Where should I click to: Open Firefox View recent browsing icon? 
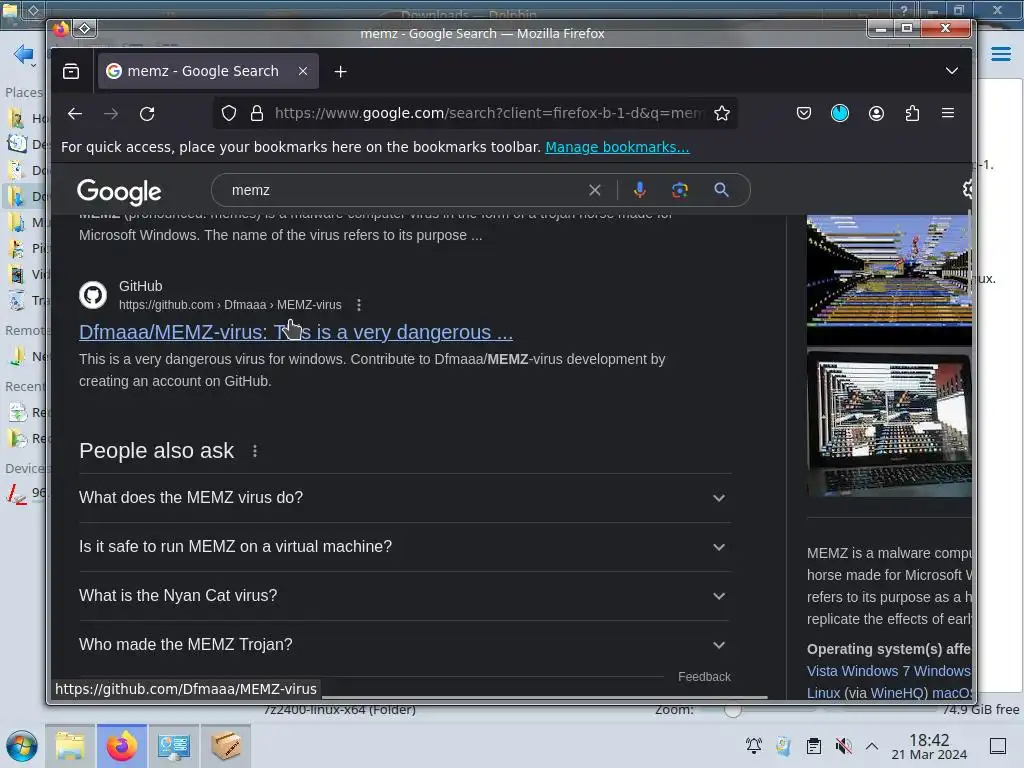[x=71, y=71]
